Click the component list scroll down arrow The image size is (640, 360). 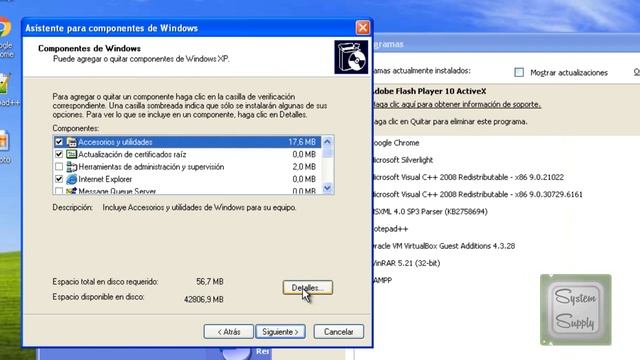[x=327, y=188]
